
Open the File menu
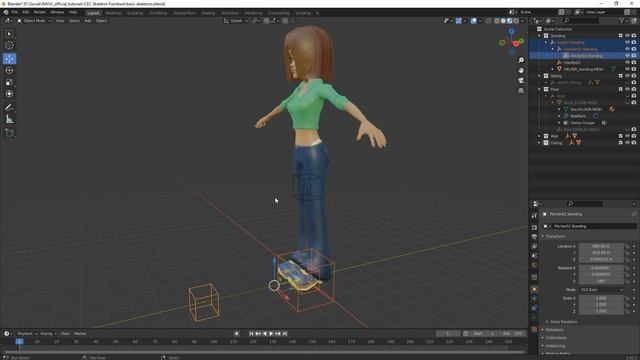click(15, 12)
